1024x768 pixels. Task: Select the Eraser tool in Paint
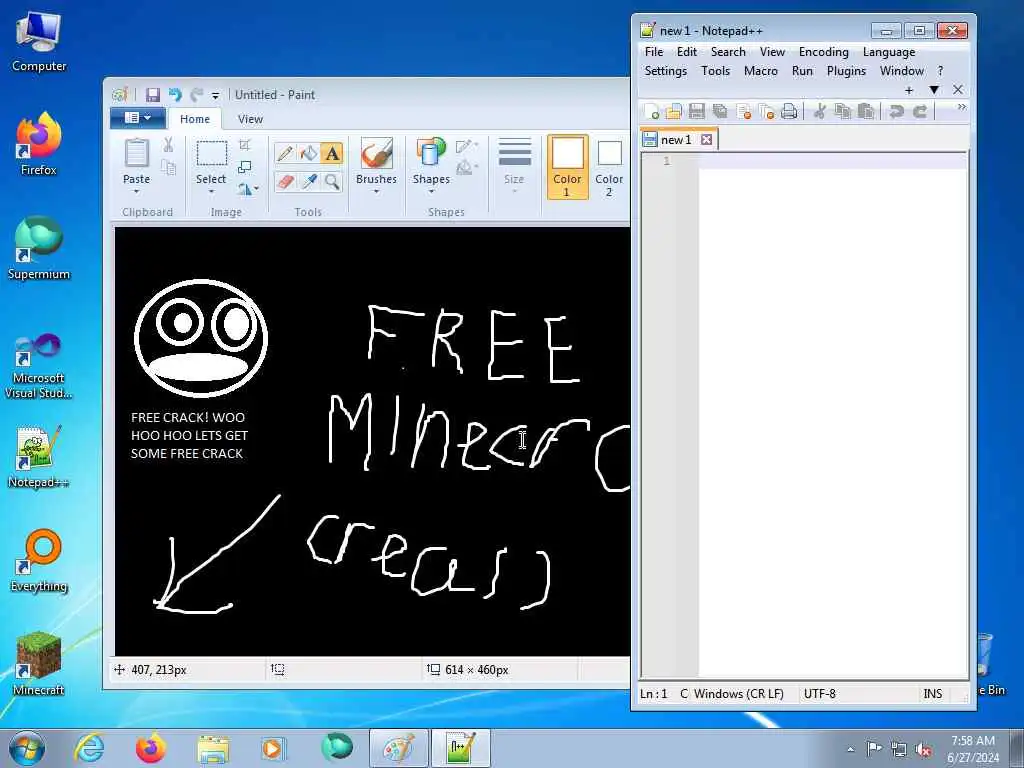[285, 182]
